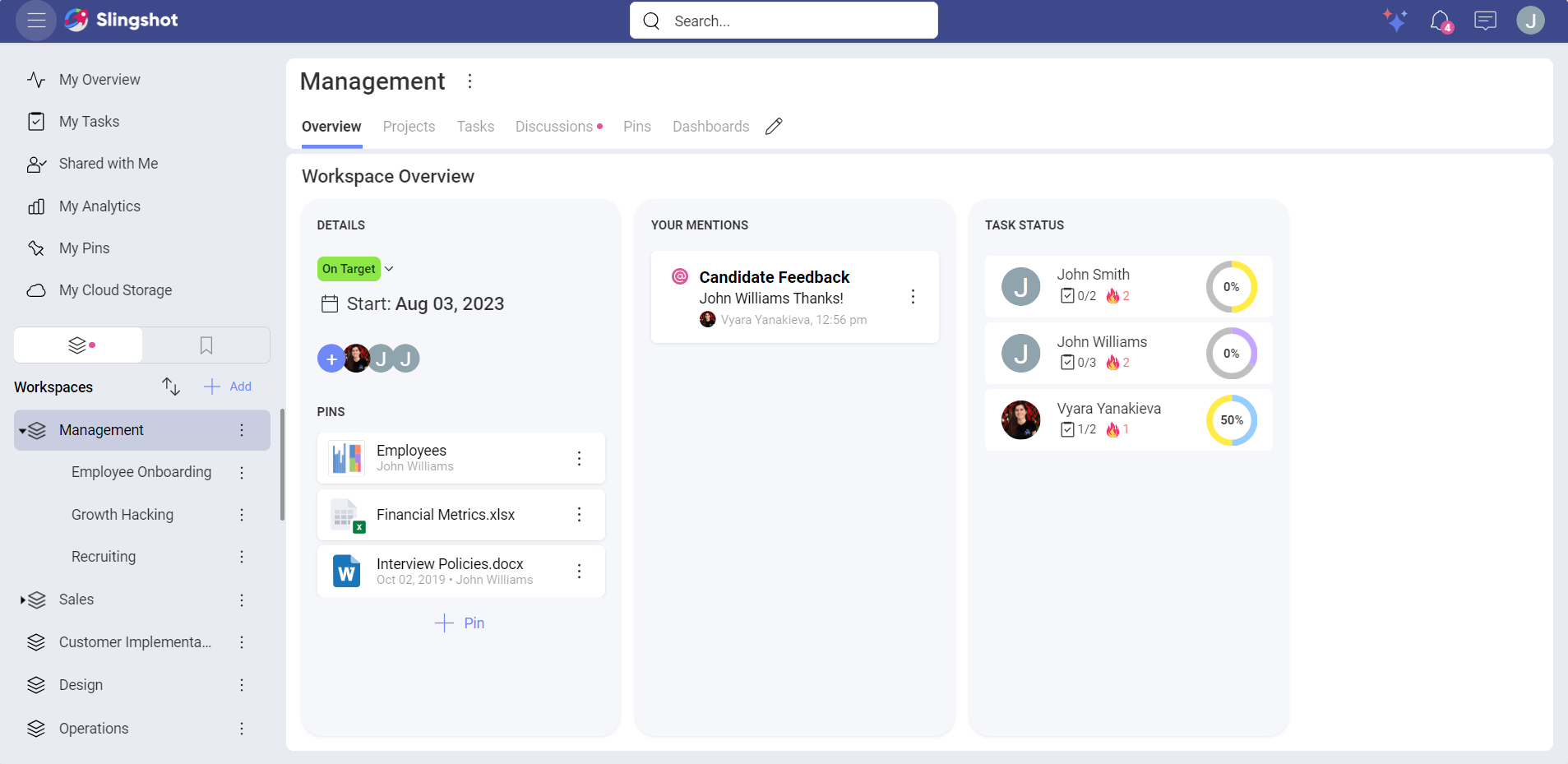The image size is (1568, 764).
Task: Open options for Employees pin
Action: click(x=579, y=458)
